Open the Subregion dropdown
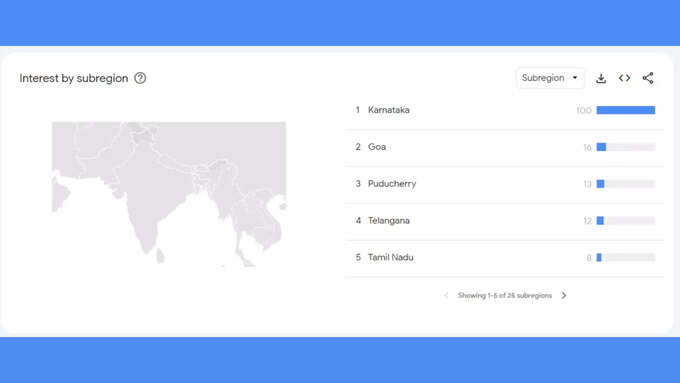 point(550,78)
